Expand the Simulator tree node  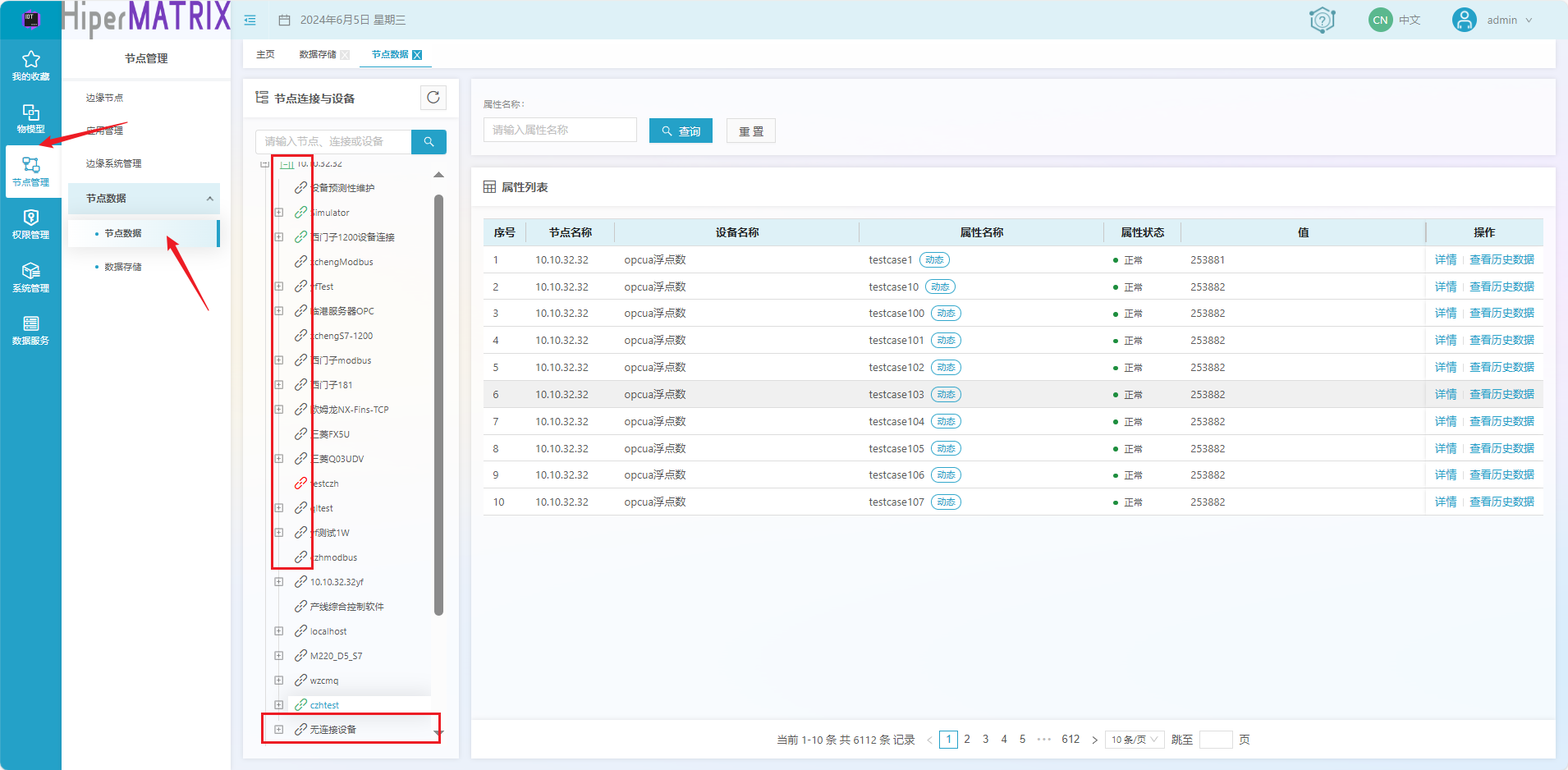(279, 213)
